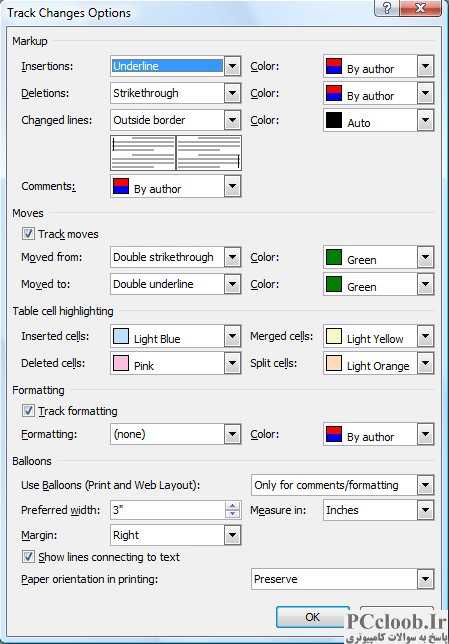Open the Measure in Inches dropdown
This screenshot has height=644, width=449.
426,510
